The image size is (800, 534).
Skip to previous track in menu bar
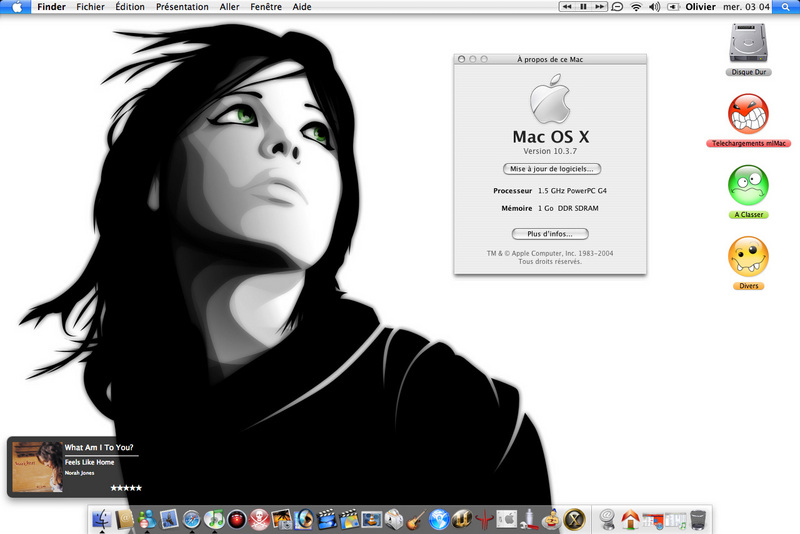pyautogui.click(x=567, y=7)
